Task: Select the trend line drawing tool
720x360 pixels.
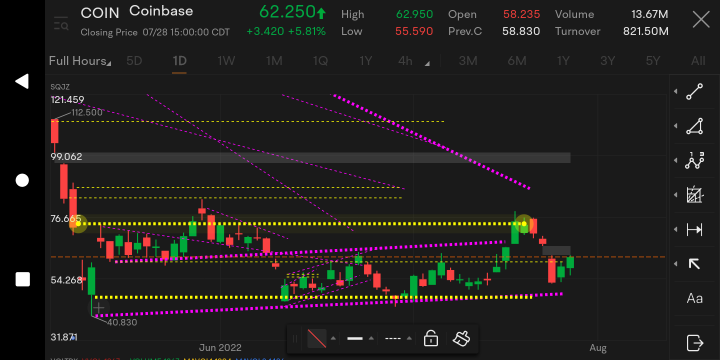Action: [x=694, y=92]
